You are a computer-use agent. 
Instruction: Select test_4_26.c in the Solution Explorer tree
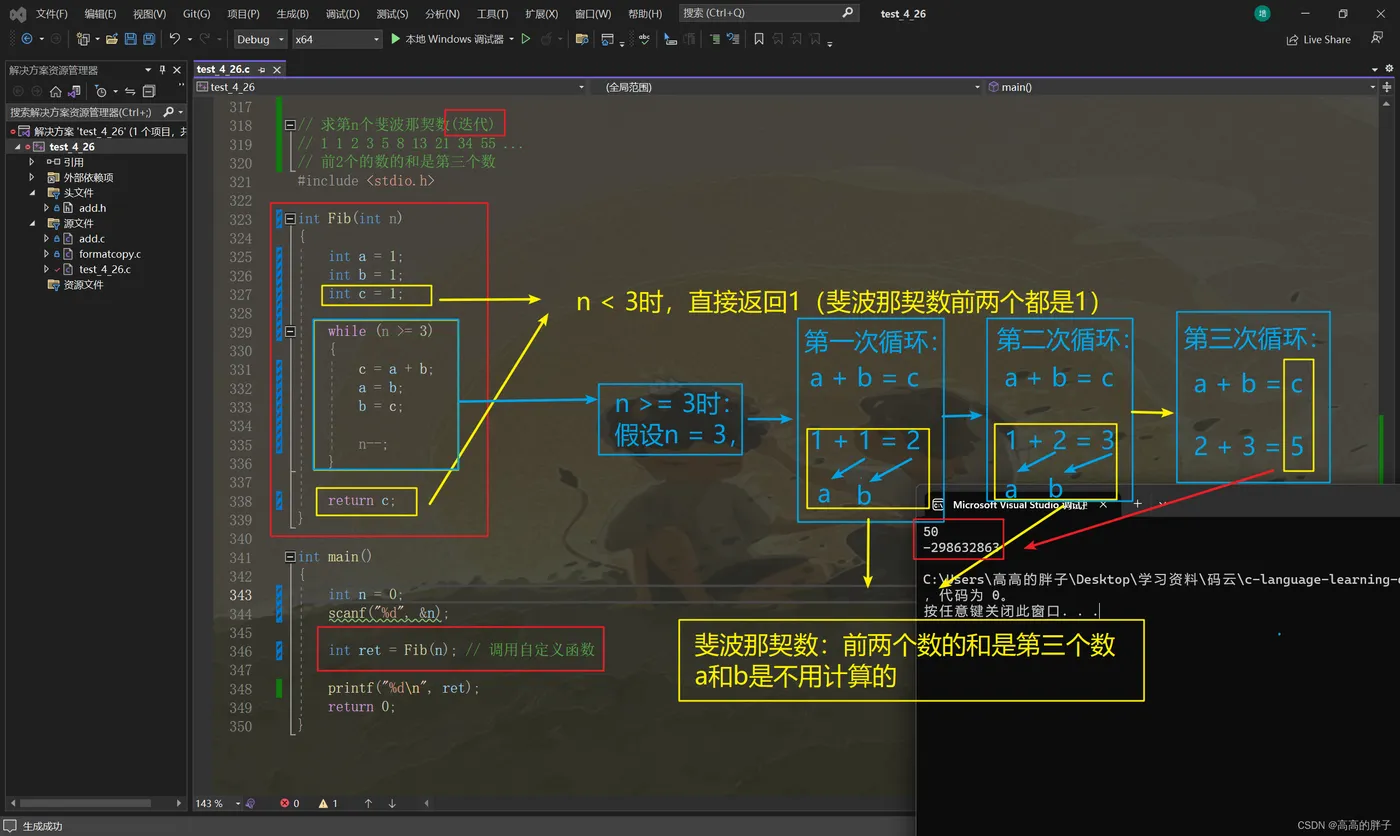click(105, 269)
